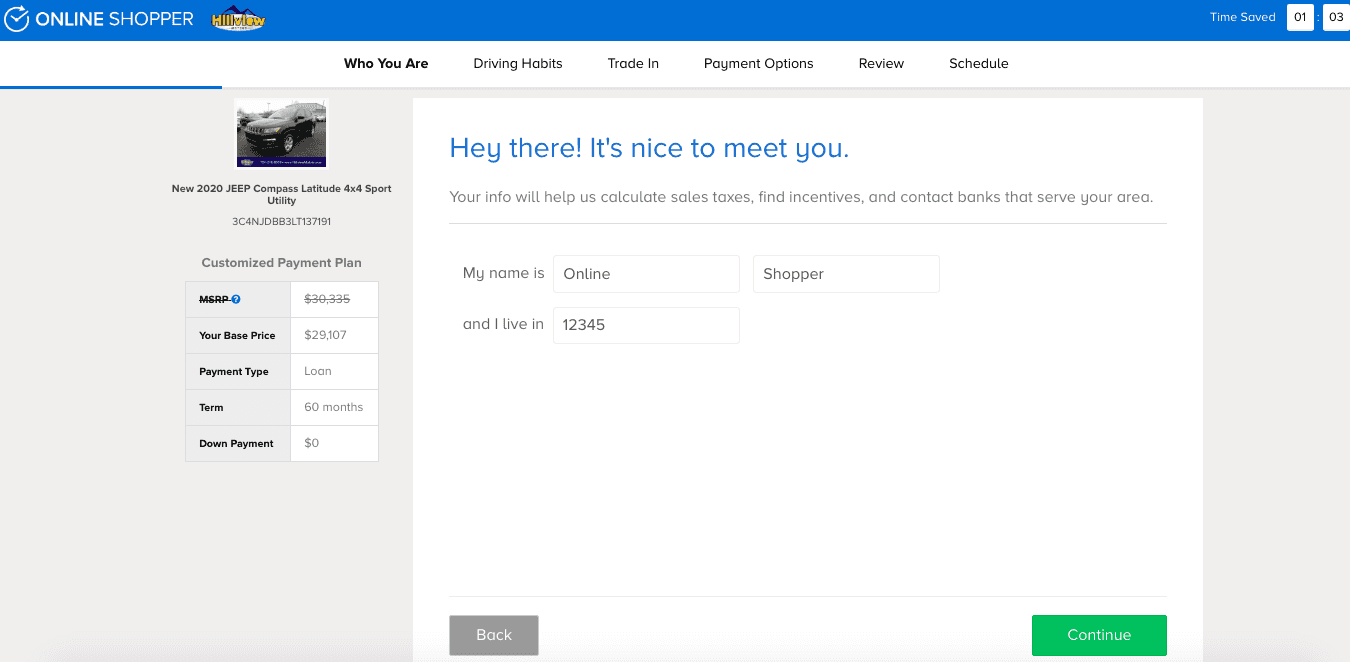
Task: Jump to the Review tab
Action: click(881, 63)
